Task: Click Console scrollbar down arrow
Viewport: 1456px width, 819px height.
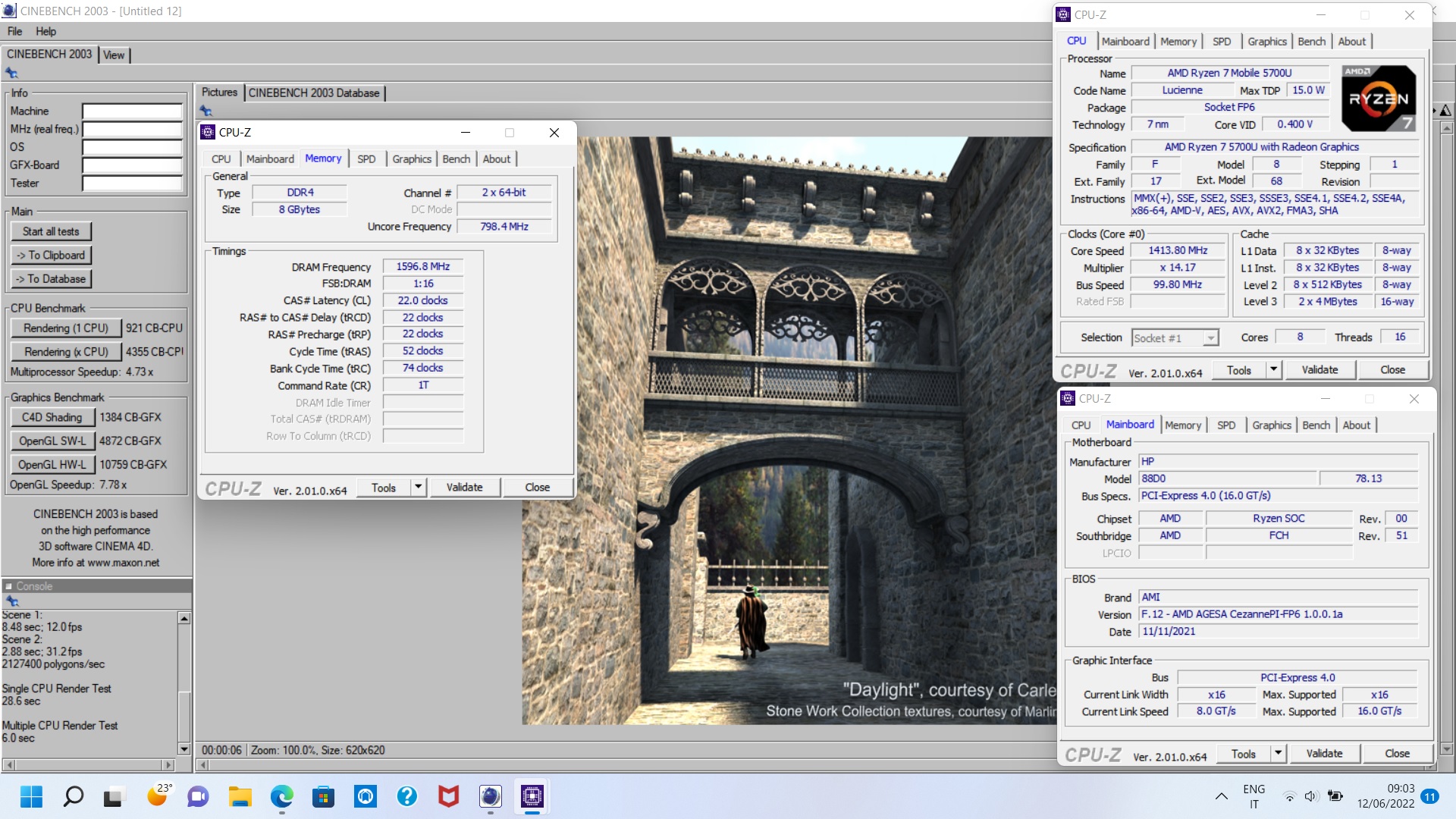Action: [x=184, y=748]
